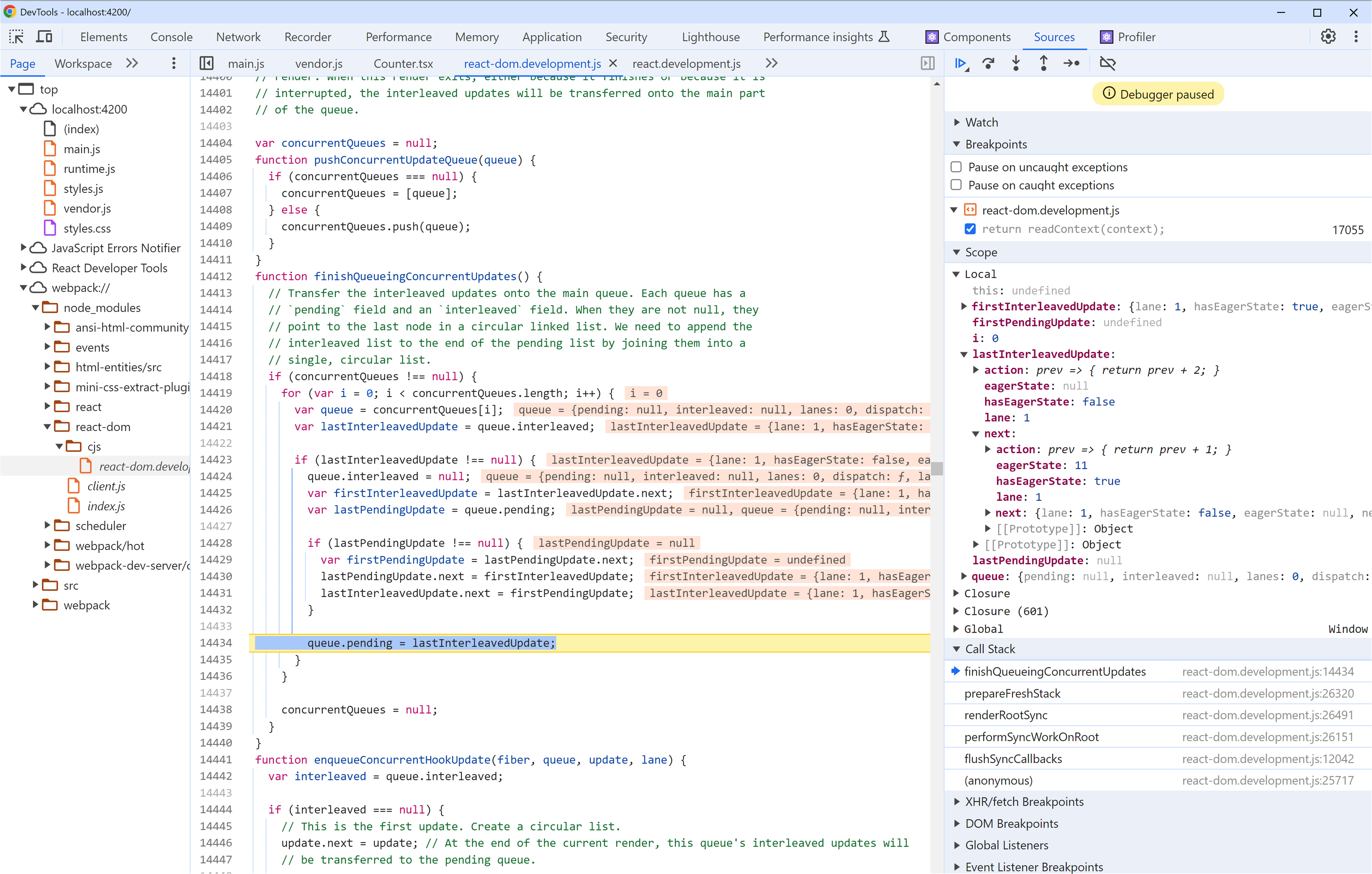The width and height of the screenshot is (1372, 874).
Task: Open Lighthouse panel
Action: click(710, 37)
